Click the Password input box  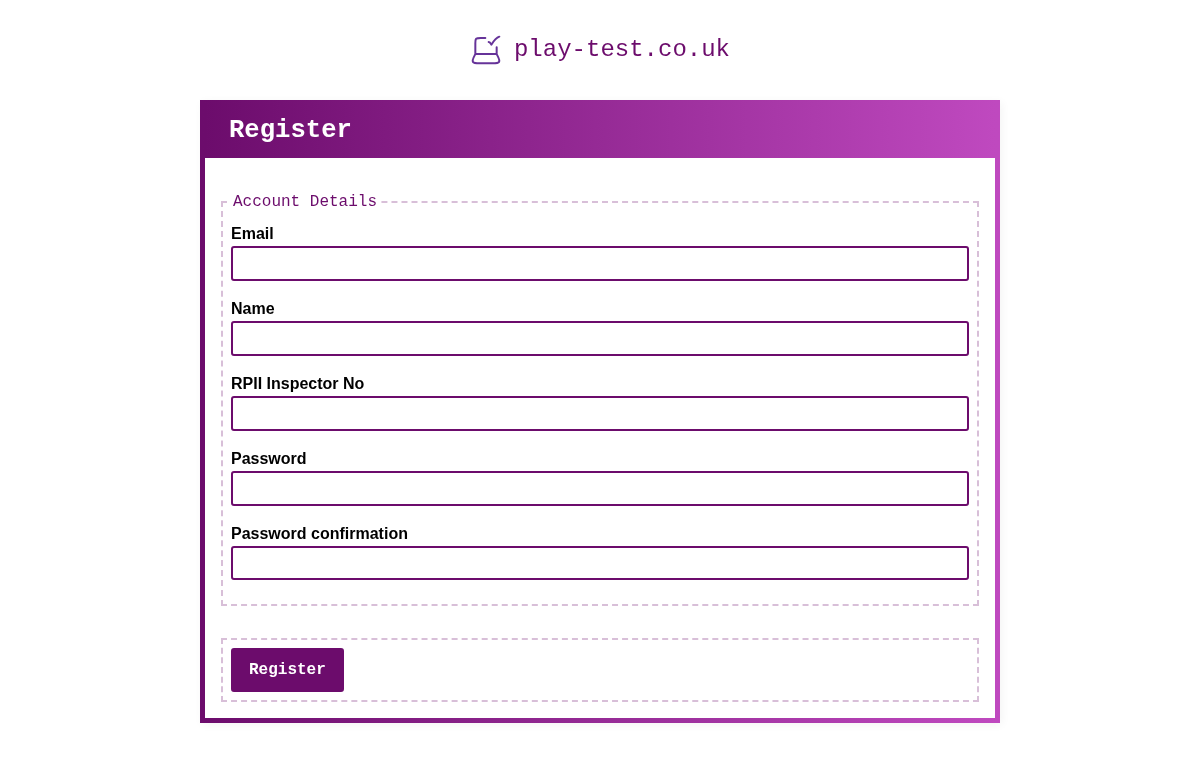[x=600, y=488]
